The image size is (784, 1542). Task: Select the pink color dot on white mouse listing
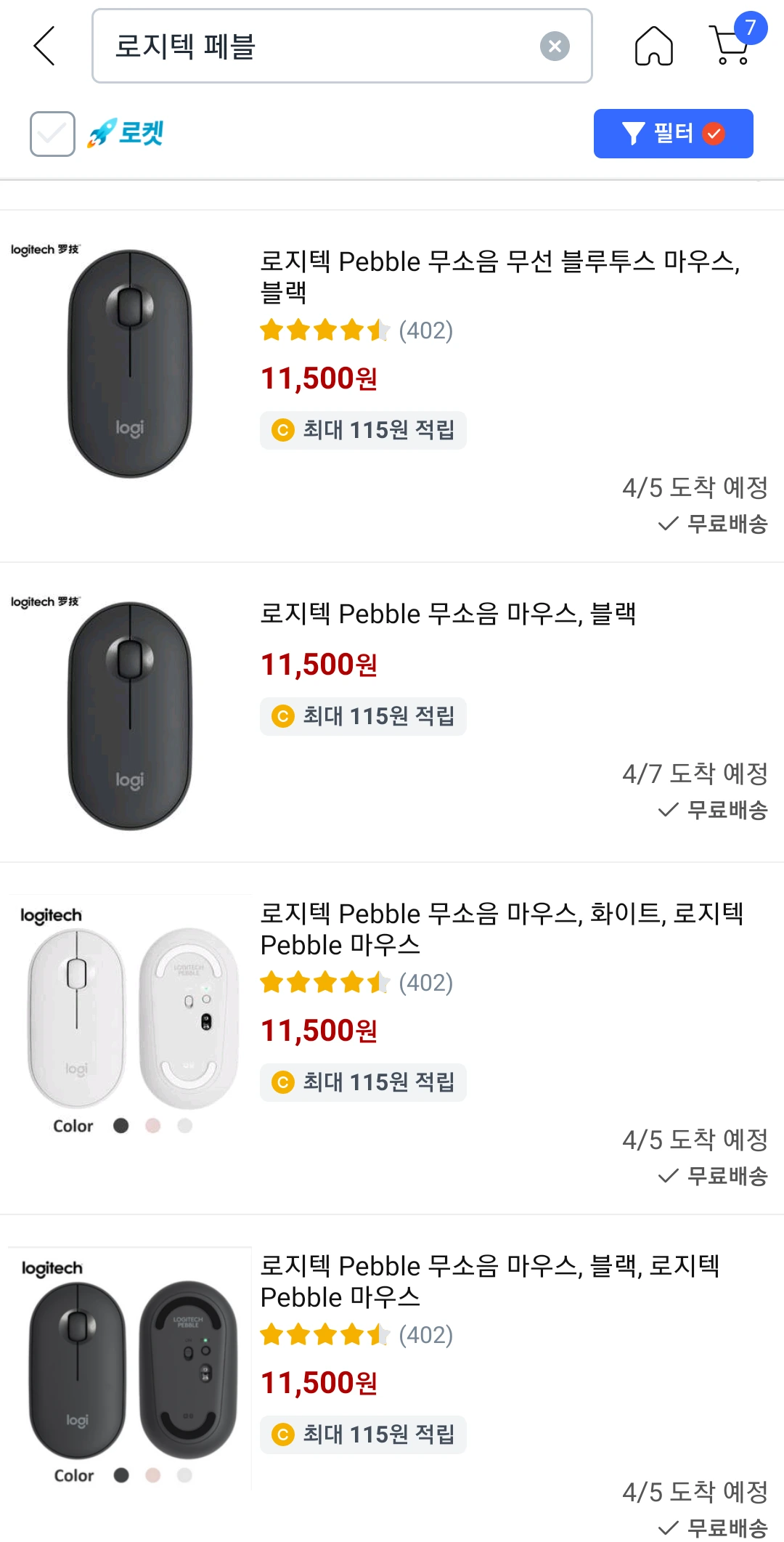153,1126
